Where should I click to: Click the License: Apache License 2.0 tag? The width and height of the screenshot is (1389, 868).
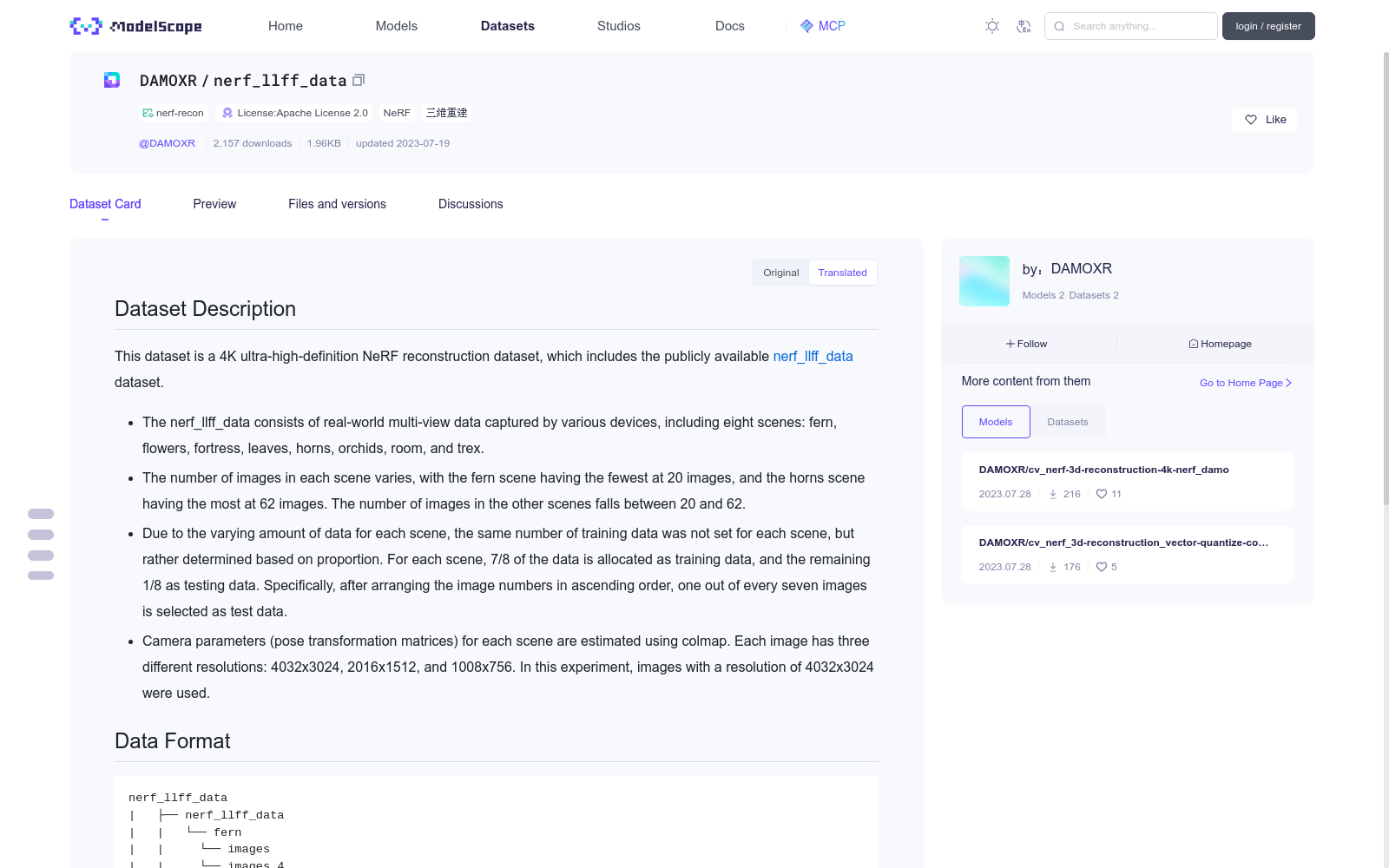pyautogui.click(x=295, y=113)
